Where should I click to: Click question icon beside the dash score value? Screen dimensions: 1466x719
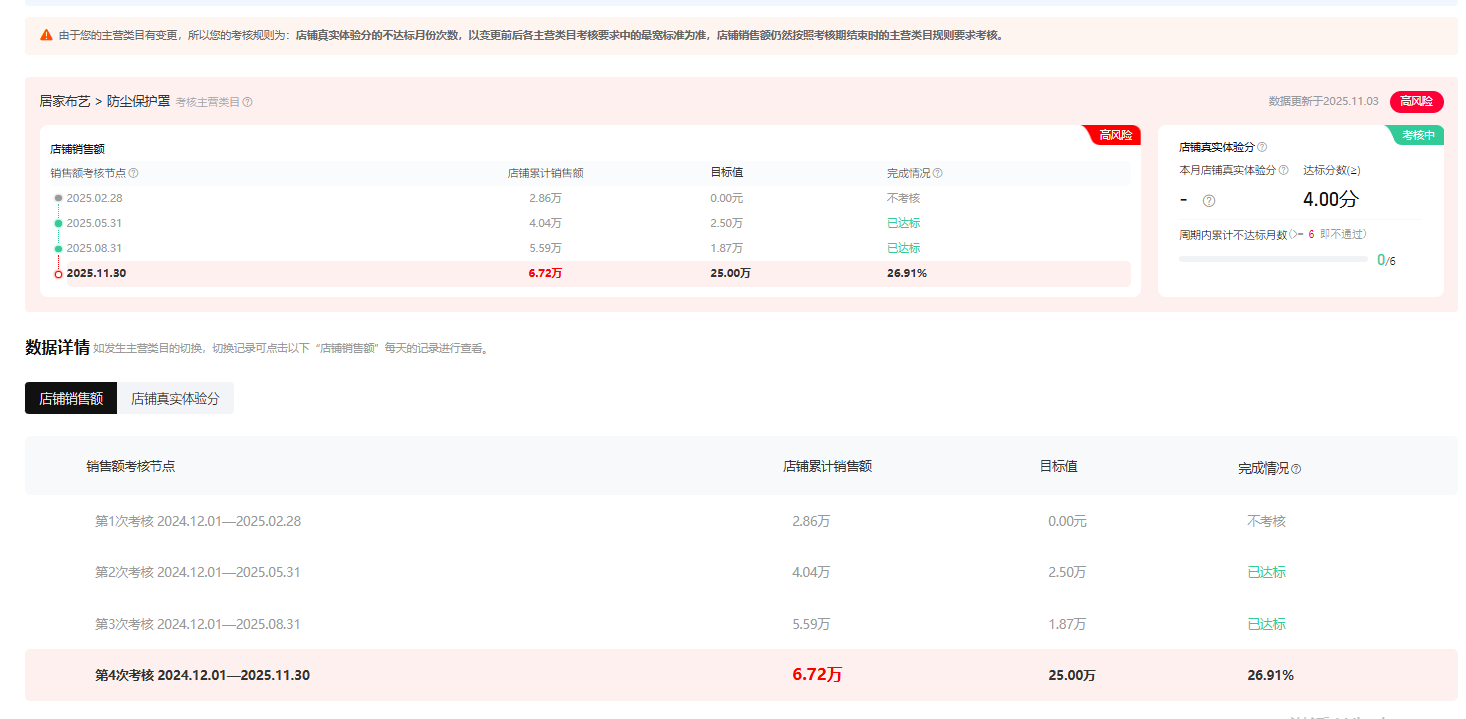click(1209, 201)
